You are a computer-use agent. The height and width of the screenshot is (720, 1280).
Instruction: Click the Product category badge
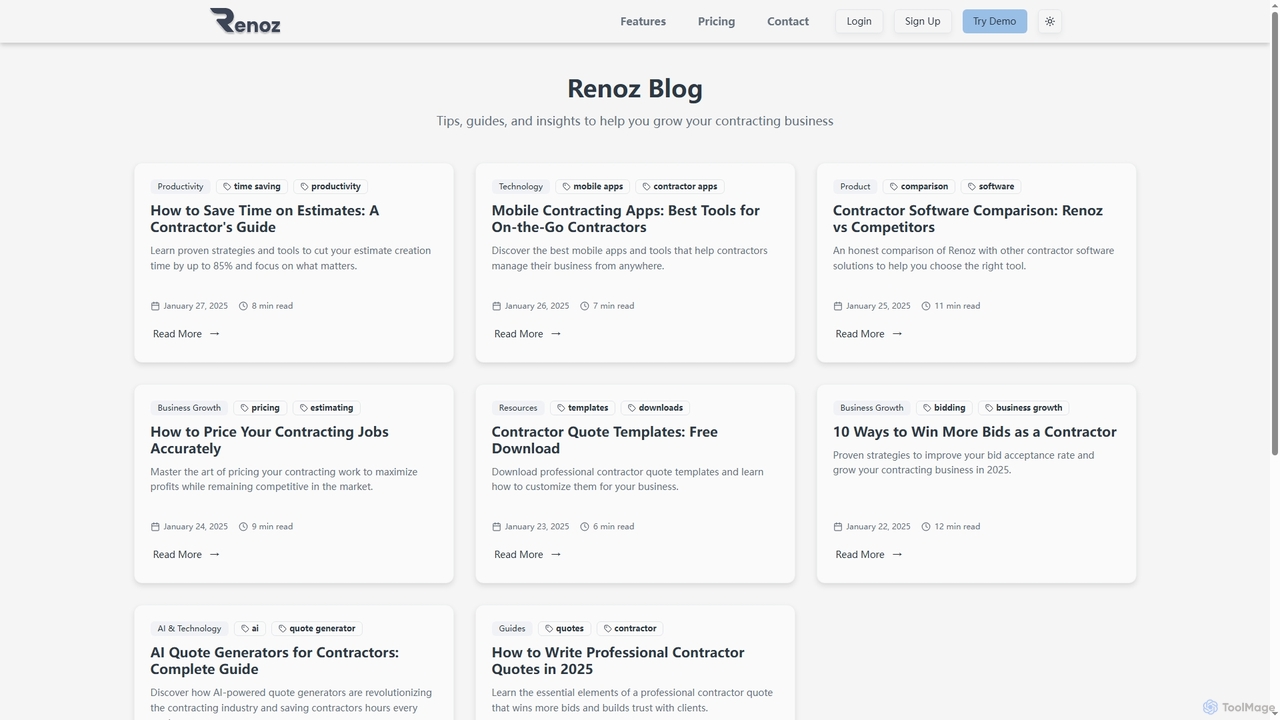[855, 187]
